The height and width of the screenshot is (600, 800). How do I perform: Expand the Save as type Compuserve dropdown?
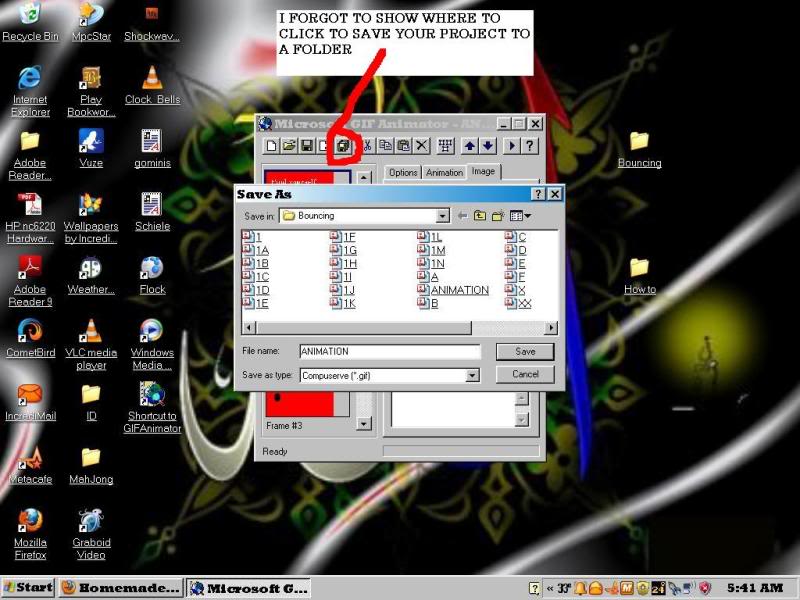coord(472,376)
